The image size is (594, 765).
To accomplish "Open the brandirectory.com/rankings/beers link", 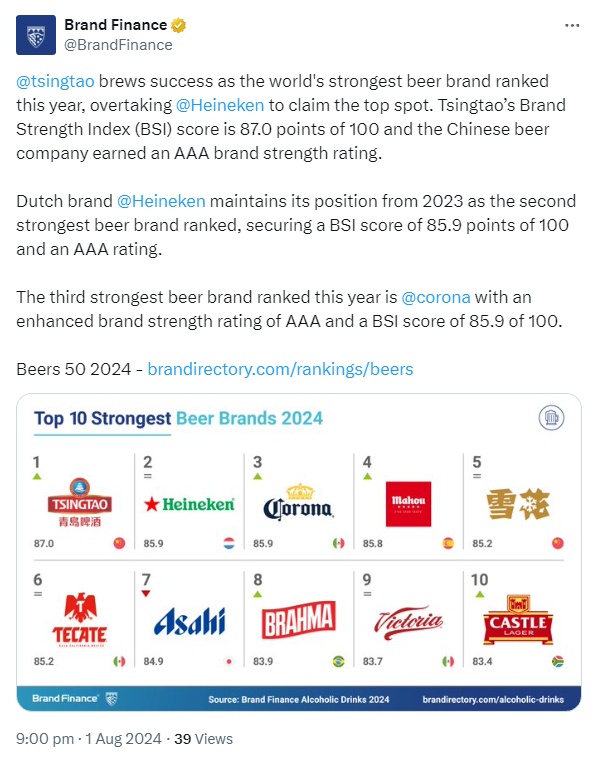I will (280, 369).
